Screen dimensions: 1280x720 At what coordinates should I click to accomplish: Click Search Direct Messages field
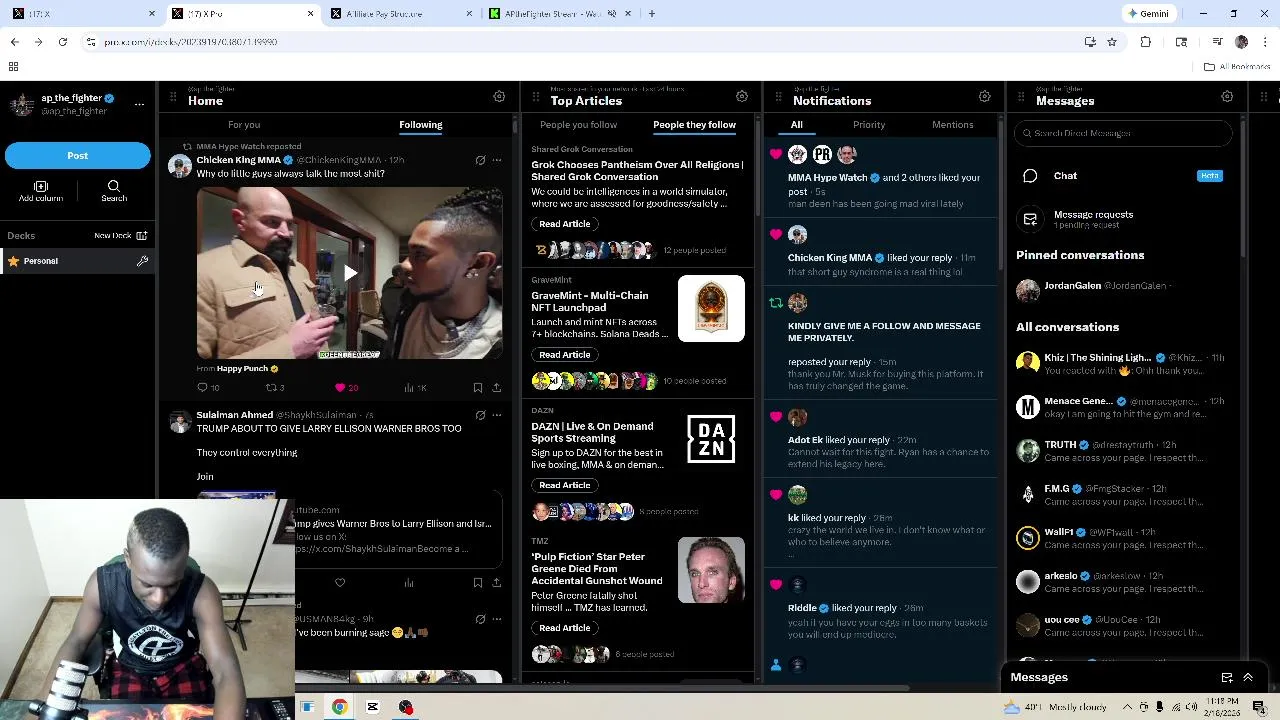1123,133
